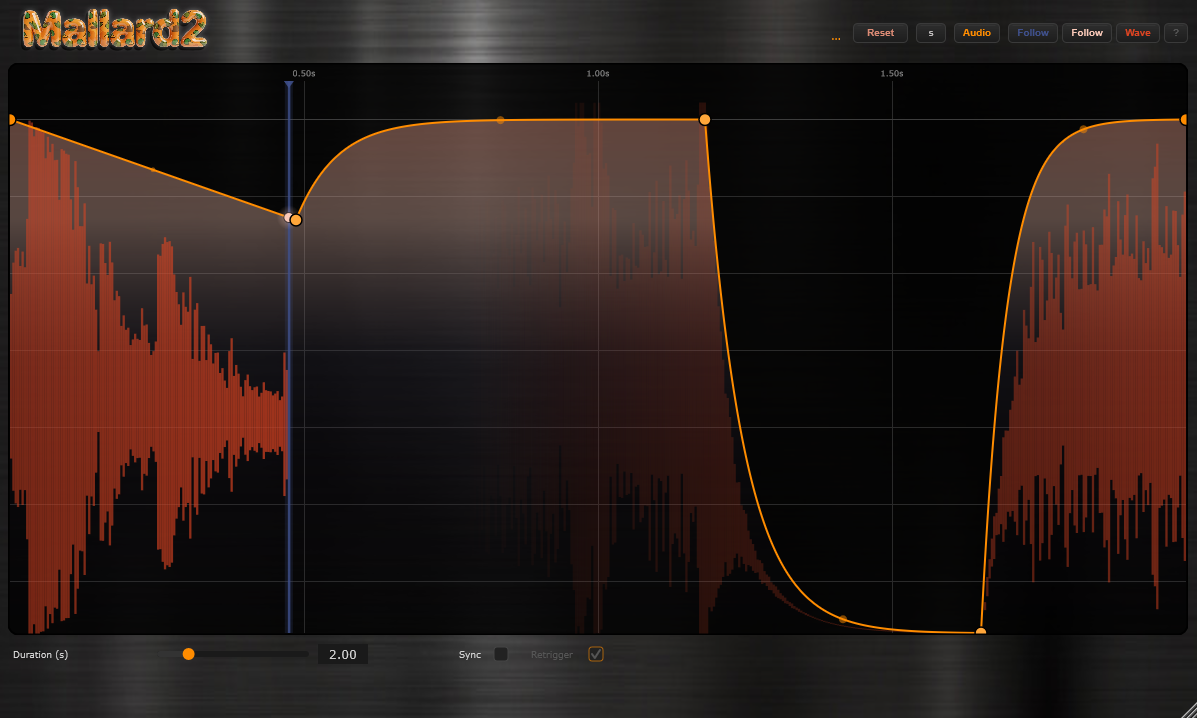Click the Duration value field showing 2.00
The height and width of the screenshot is (718, 1197).
click(343, 655)
